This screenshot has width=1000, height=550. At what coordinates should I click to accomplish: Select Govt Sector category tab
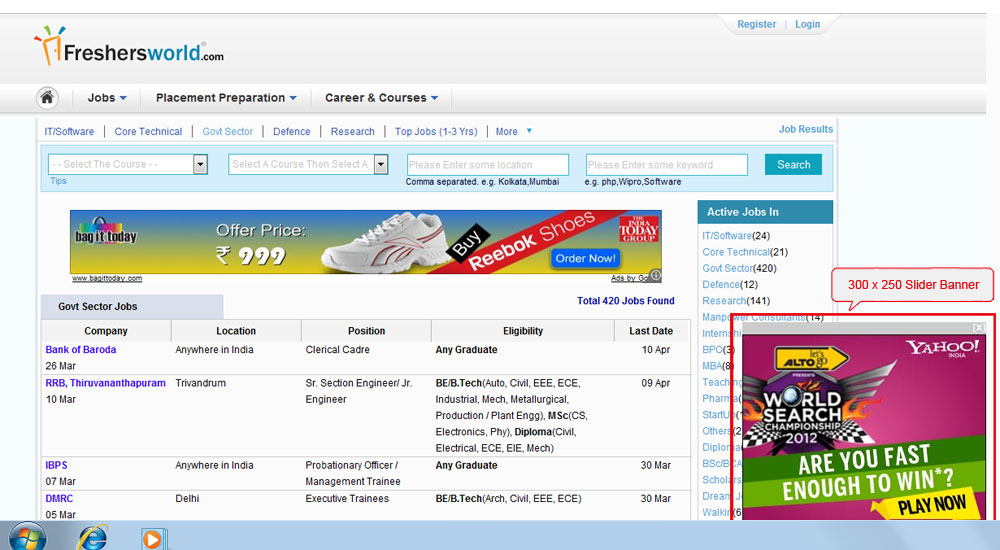tap(228, 131)
